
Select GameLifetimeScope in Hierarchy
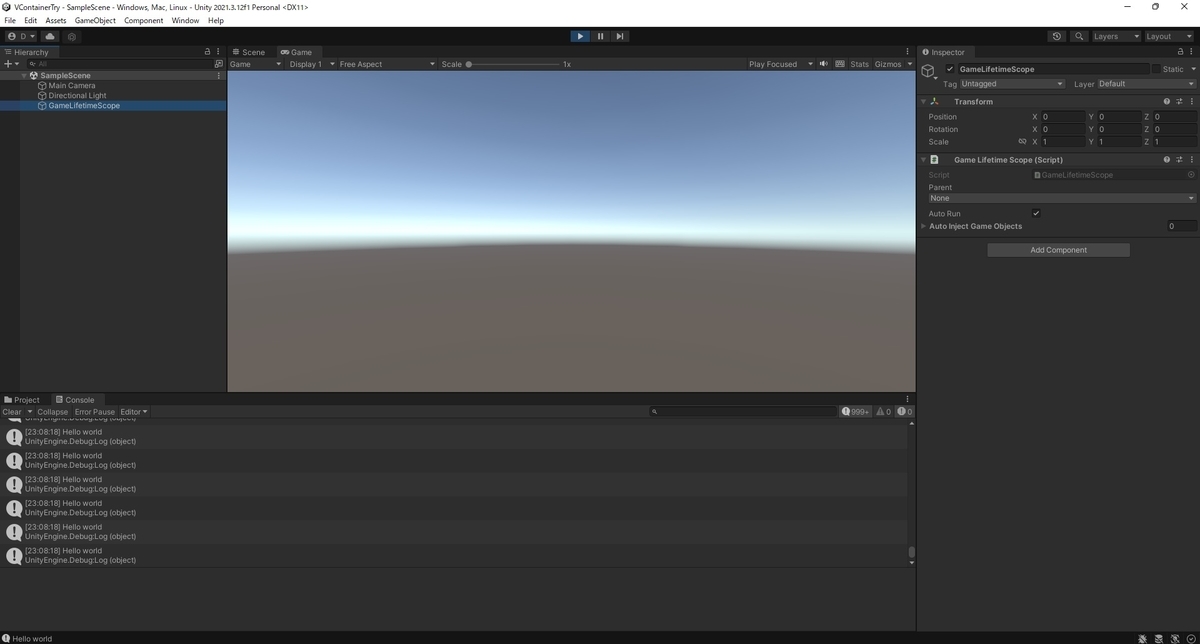[x=84, y=105]
